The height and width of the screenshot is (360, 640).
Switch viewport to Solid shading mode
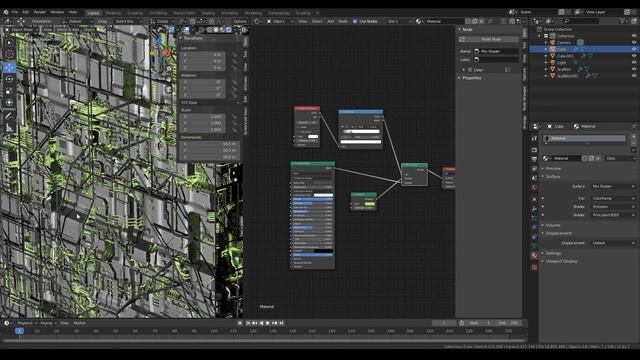click(216, 29)
